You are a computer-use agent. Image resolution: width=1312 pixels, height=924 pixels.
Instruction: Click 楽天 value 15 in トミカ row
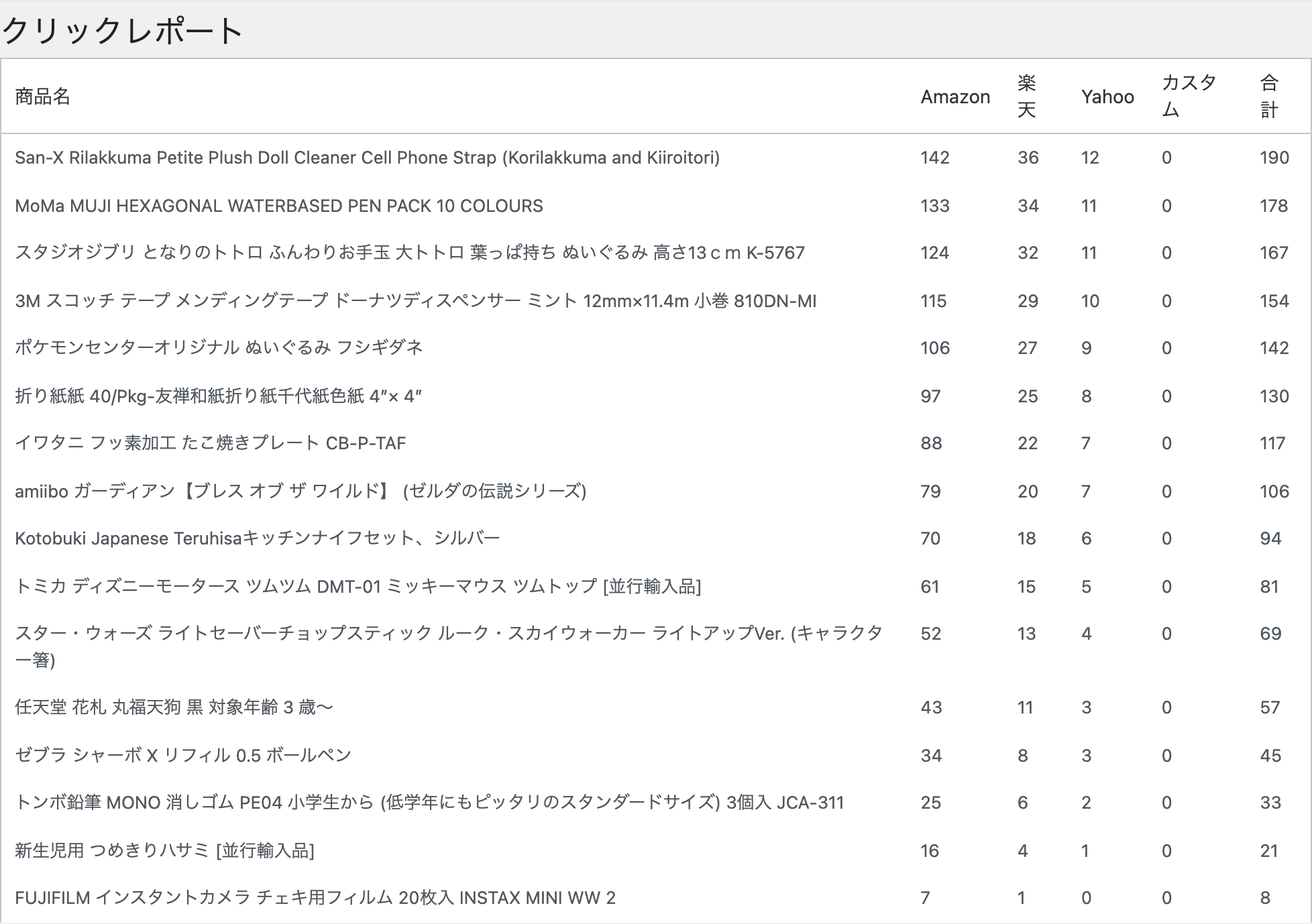tap(1027, 587)
